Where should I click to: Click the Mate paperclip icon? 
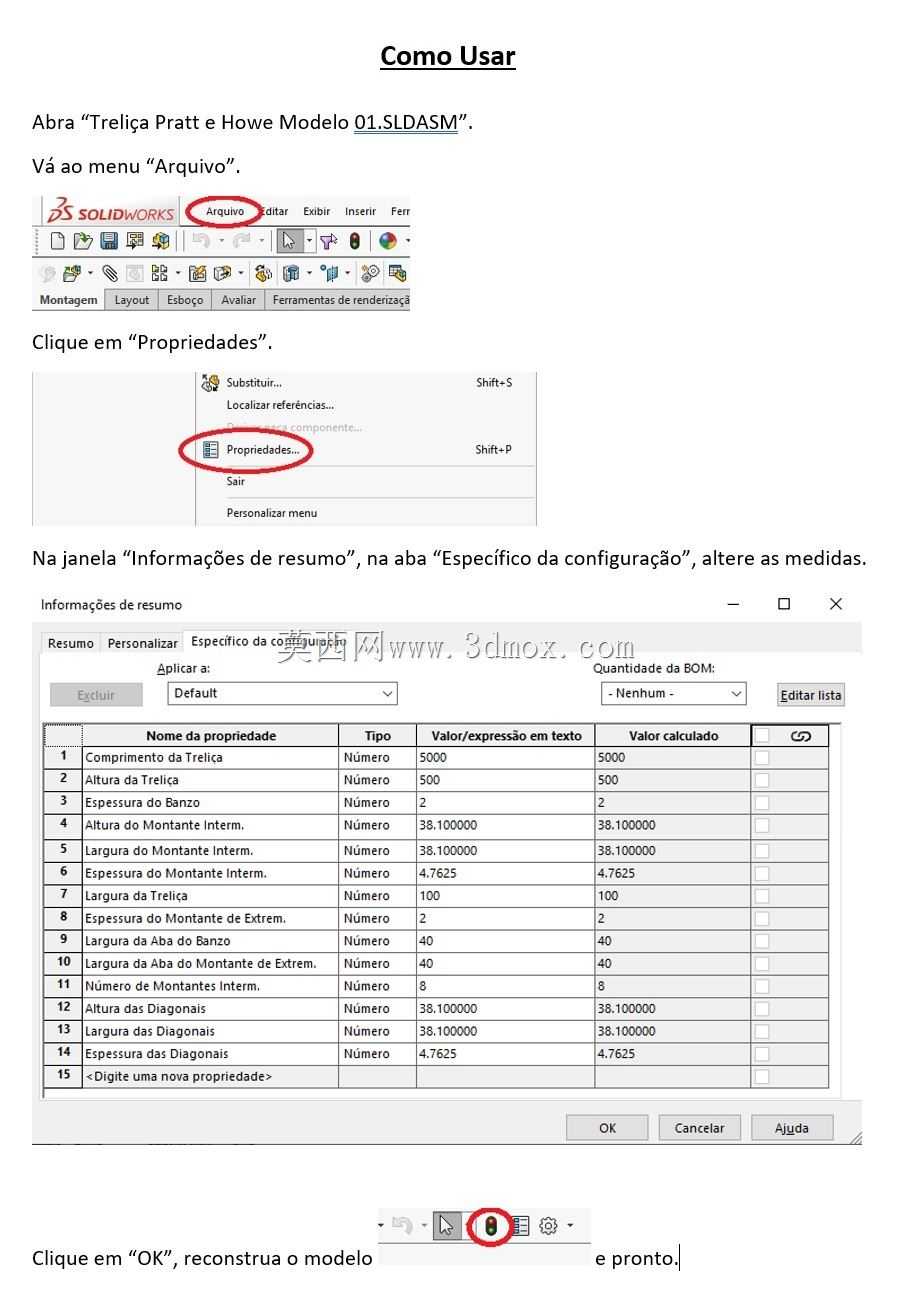tap(109, 272)
